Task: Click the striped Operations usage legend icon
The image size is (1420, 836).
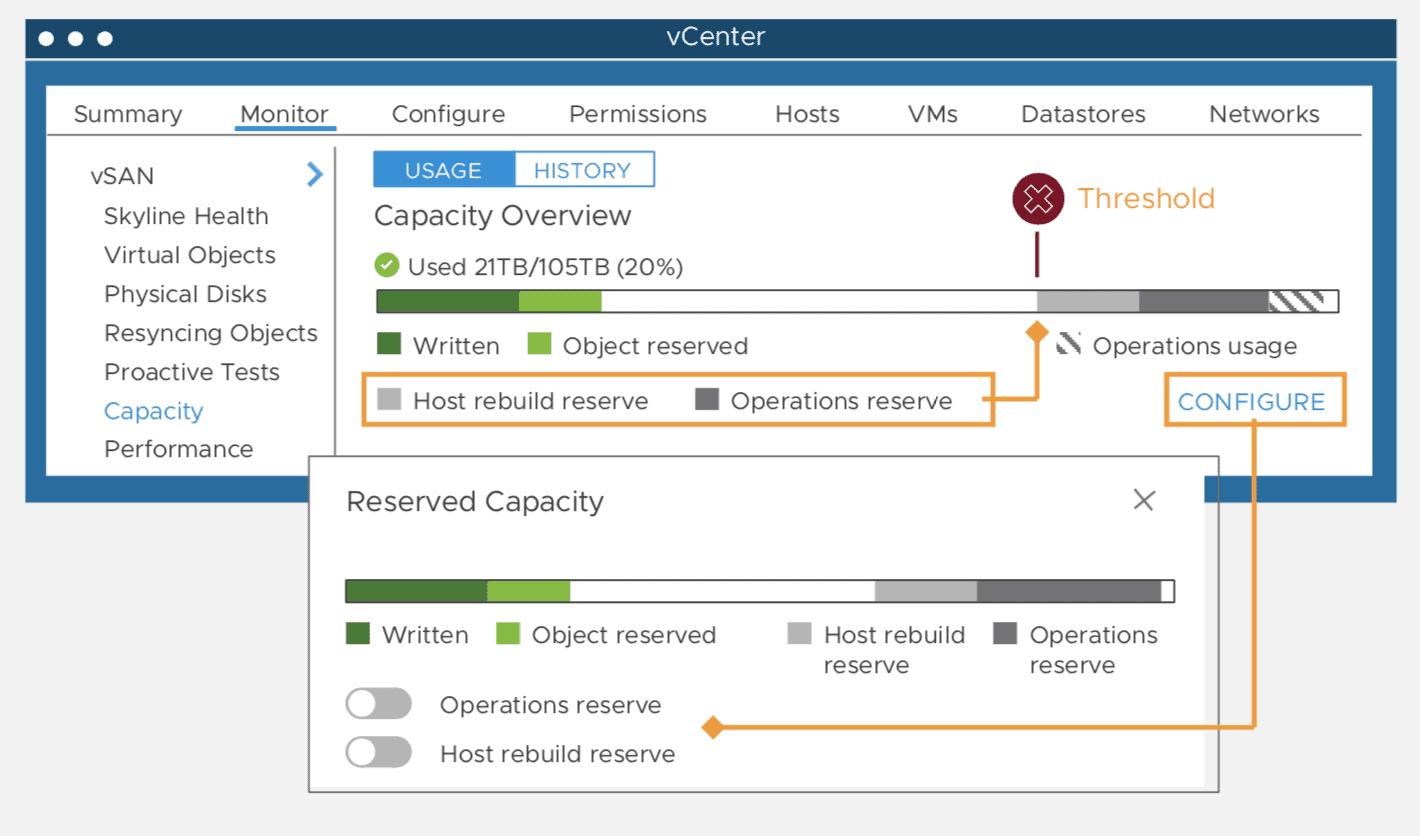Action: click(x=1069, y=344)
